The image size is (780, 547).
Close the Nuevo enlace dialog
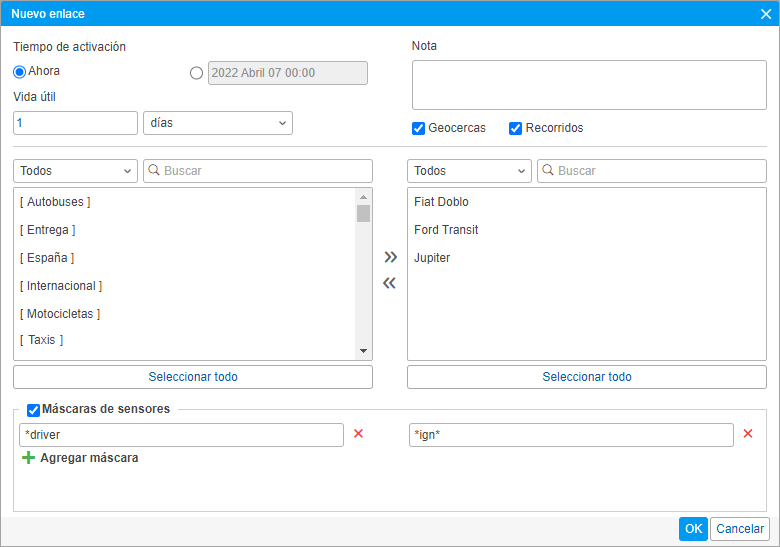(x=765, y=14)
